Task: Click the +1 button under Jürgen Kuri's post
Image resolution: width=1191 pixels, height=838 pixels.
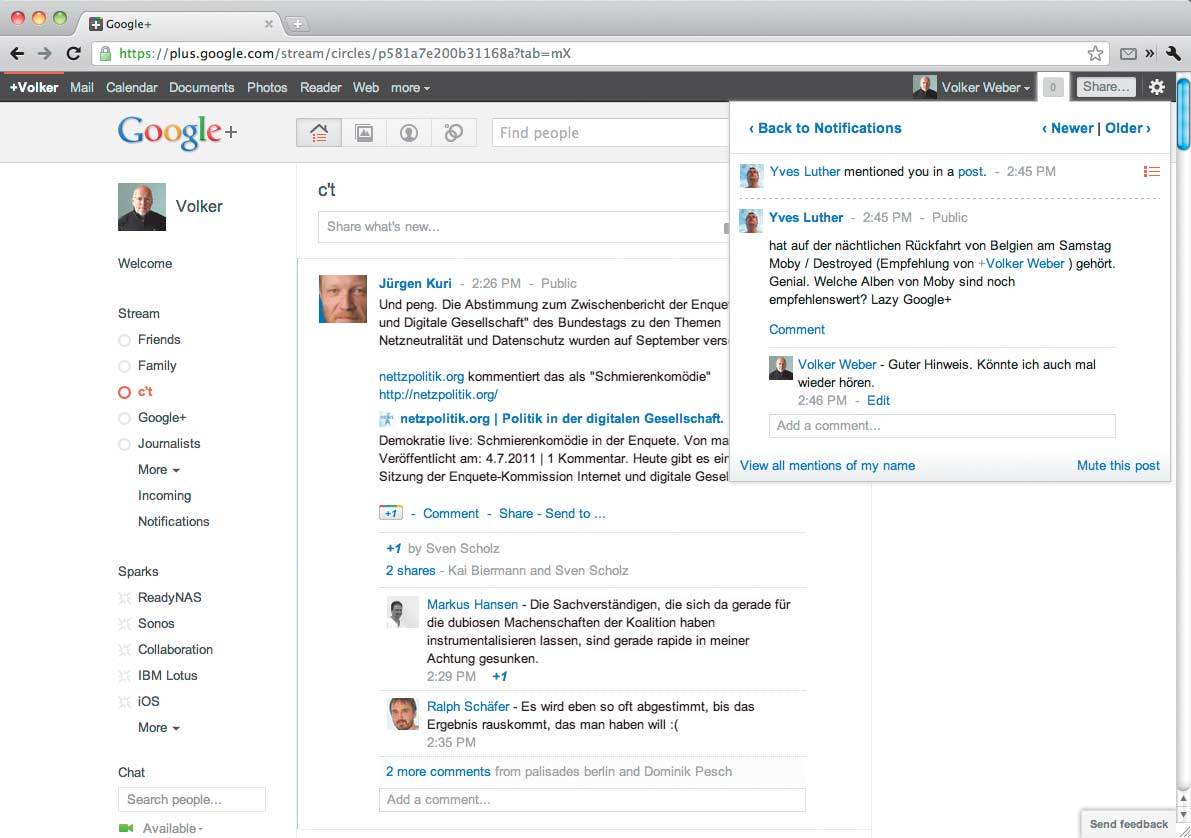Action: click(x=390, y=513)
